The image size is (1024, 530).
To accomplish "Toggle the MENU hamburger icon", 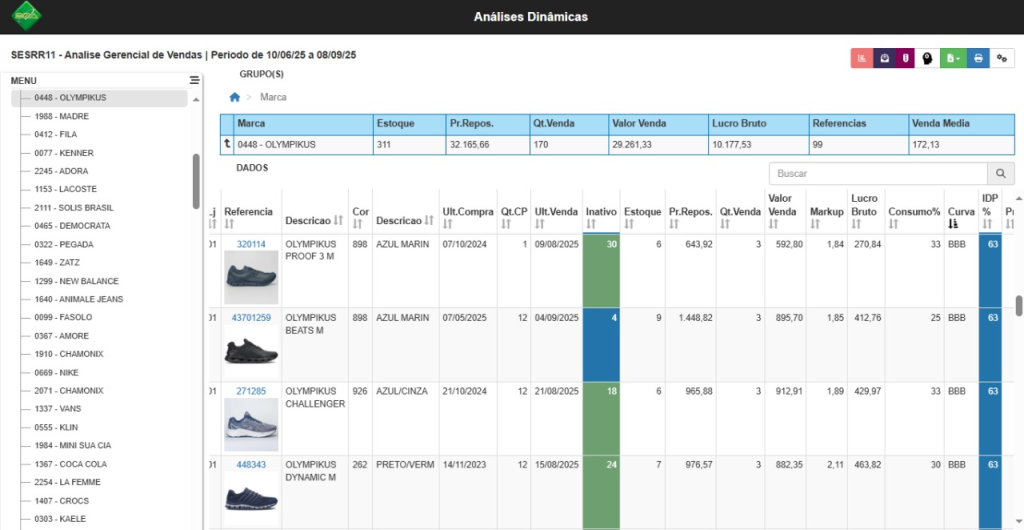I will [194, 80].
